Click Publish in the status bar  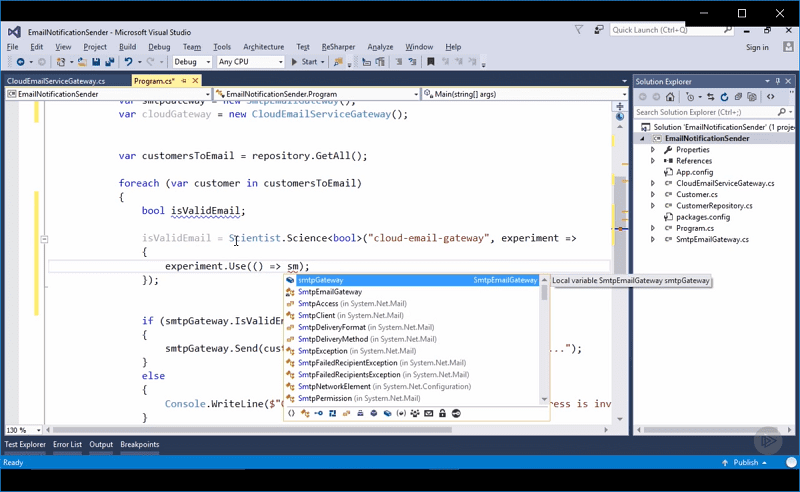(x=745, y=462)
